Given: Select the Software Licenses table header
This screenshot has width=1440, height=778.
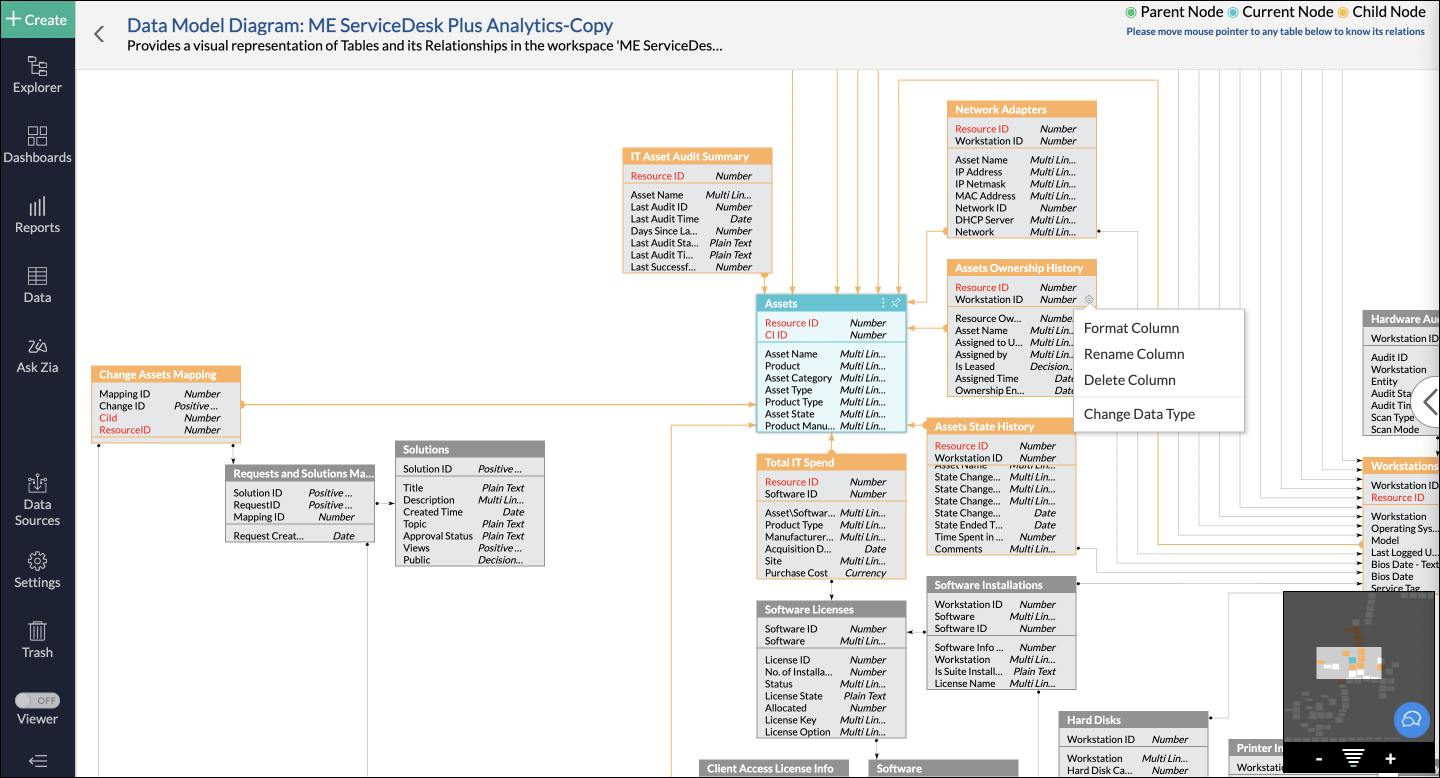Looking at the screenshot, I should (x=831, y=609).
